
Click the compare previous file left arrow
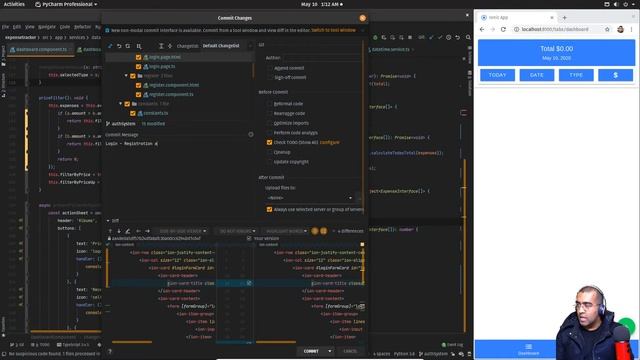click(x=138, y=231)
